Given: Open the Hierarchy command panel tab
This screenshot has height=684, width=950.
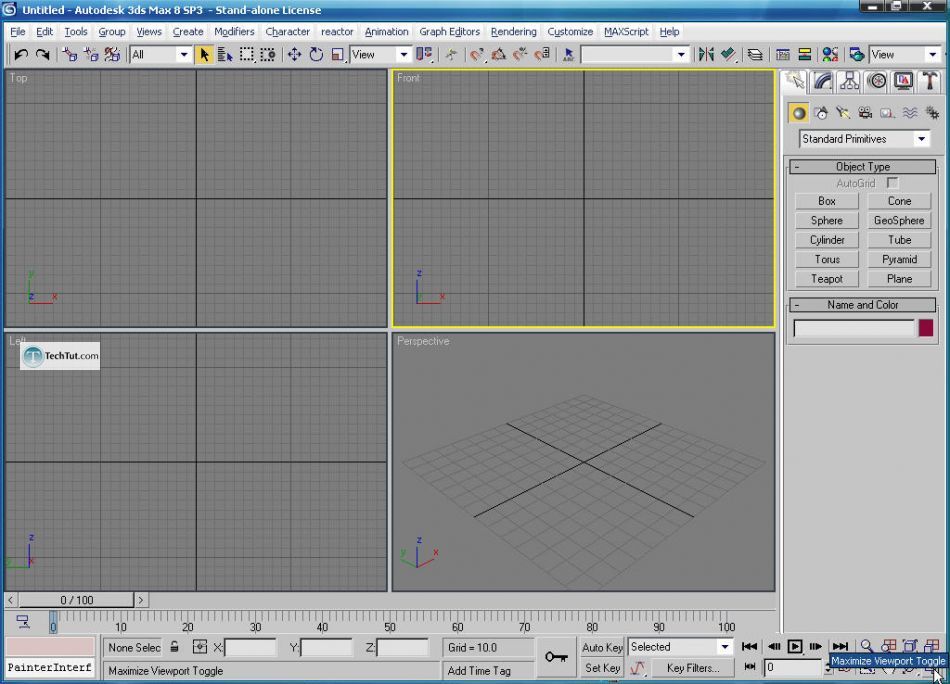Looking at the screenshot, I should [x=850, y=82].
